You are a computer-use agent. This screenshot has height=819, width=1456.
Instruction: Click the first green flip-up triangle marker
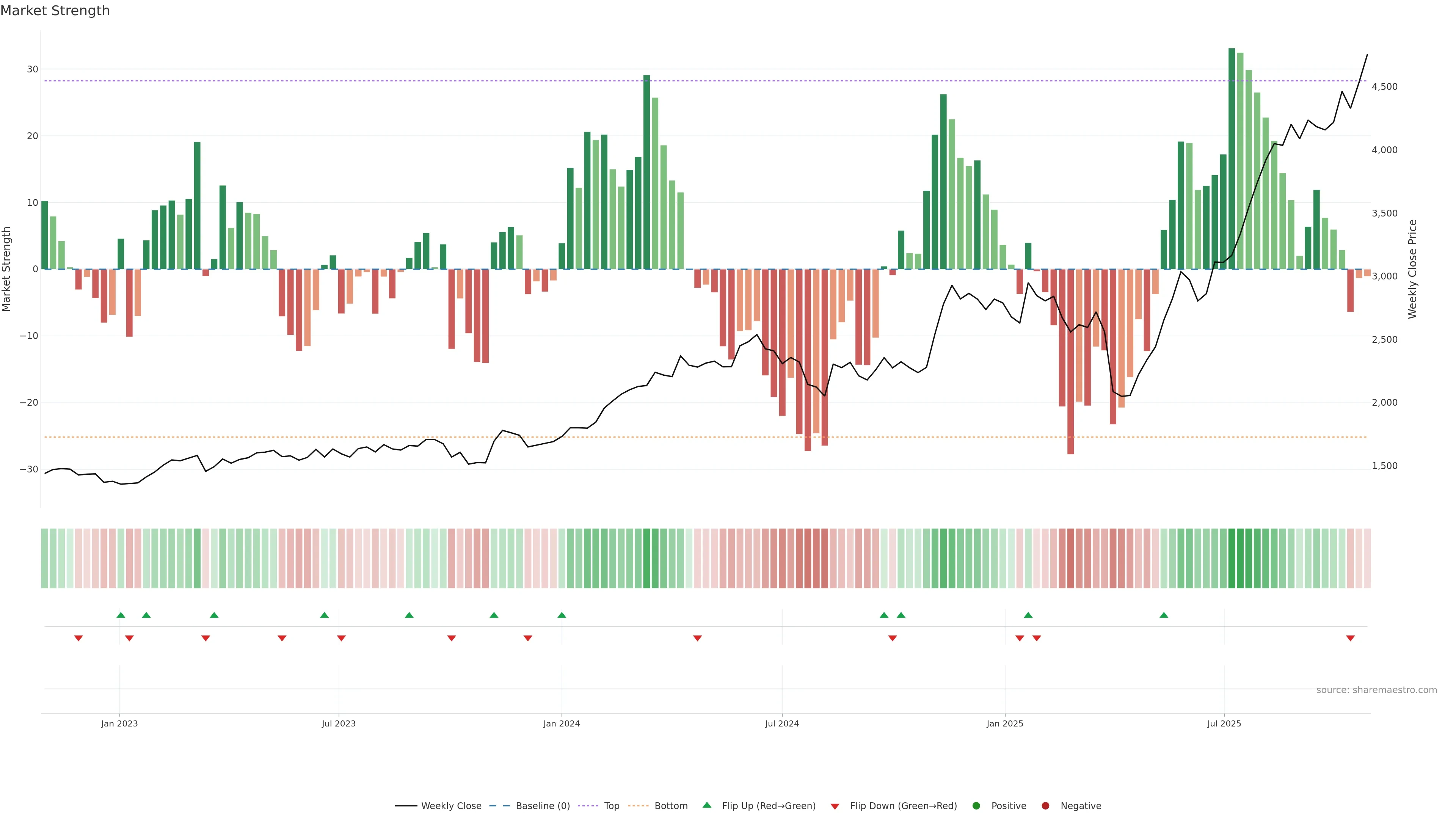click(121, 615)
